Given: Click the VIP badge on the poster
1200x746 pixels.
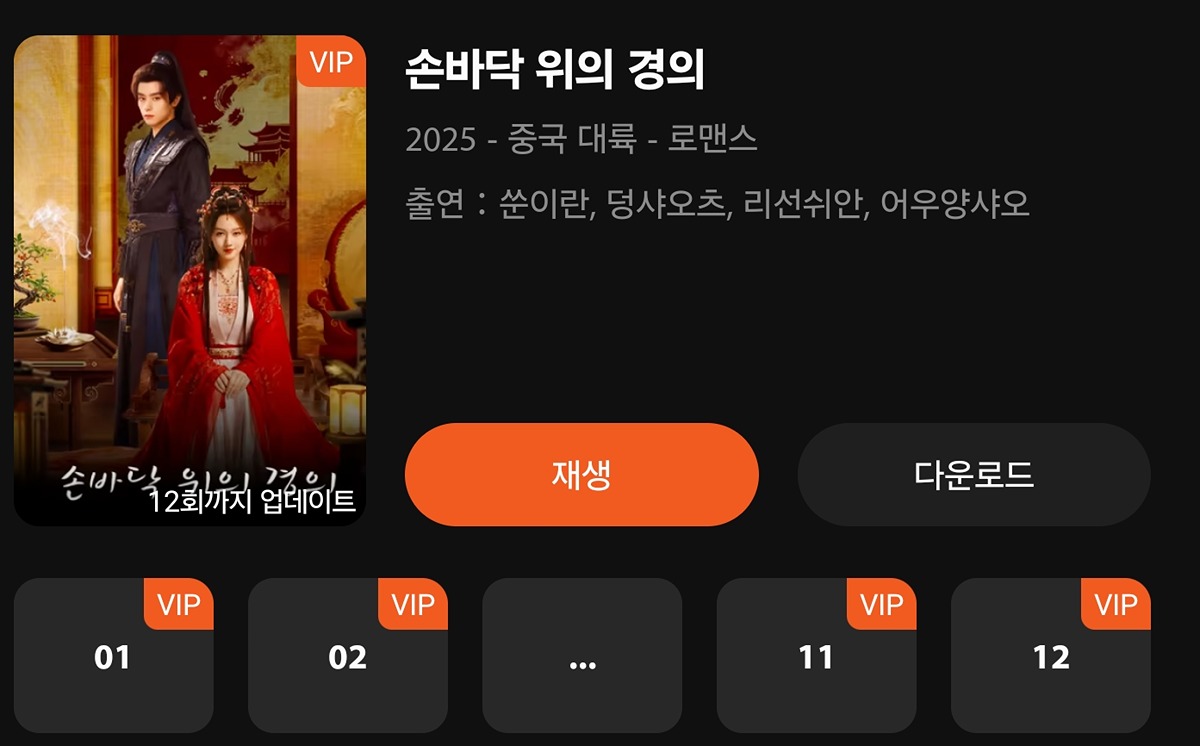Looking at the screenshot, I should [x=332, y=61].
